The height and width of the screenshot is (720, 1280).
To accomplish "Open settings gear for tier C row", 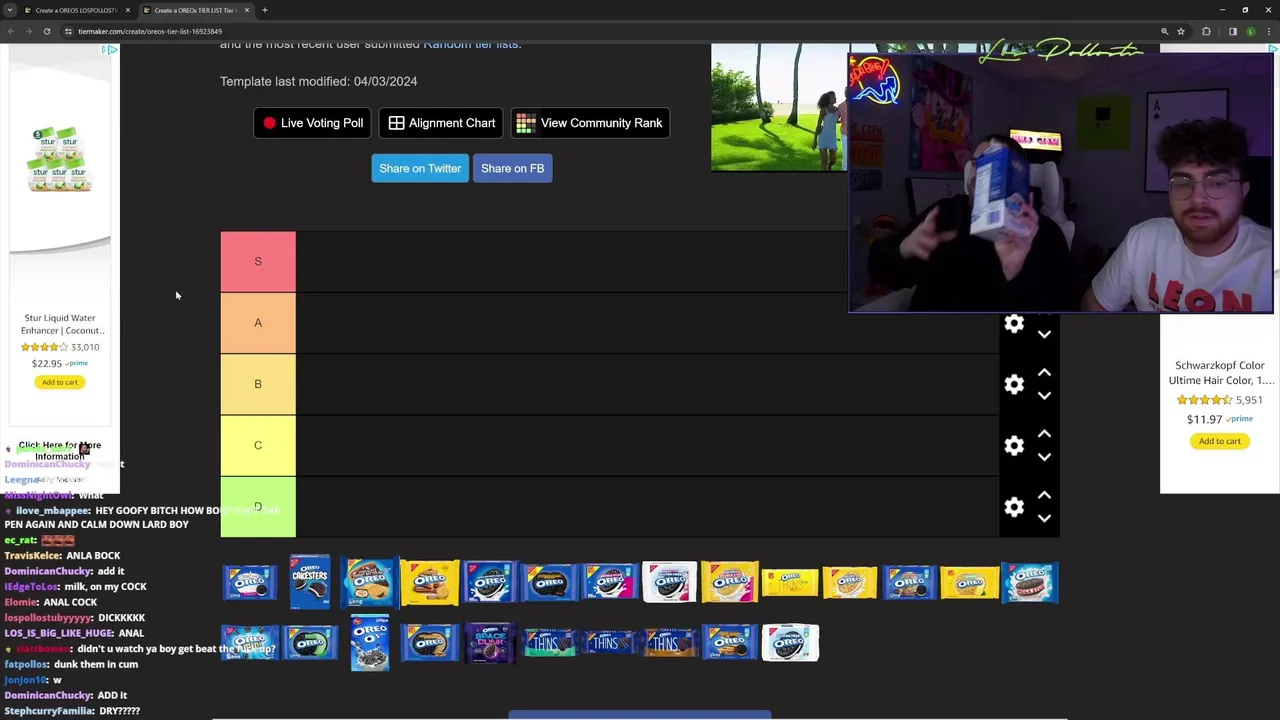I will (1014, 446).
